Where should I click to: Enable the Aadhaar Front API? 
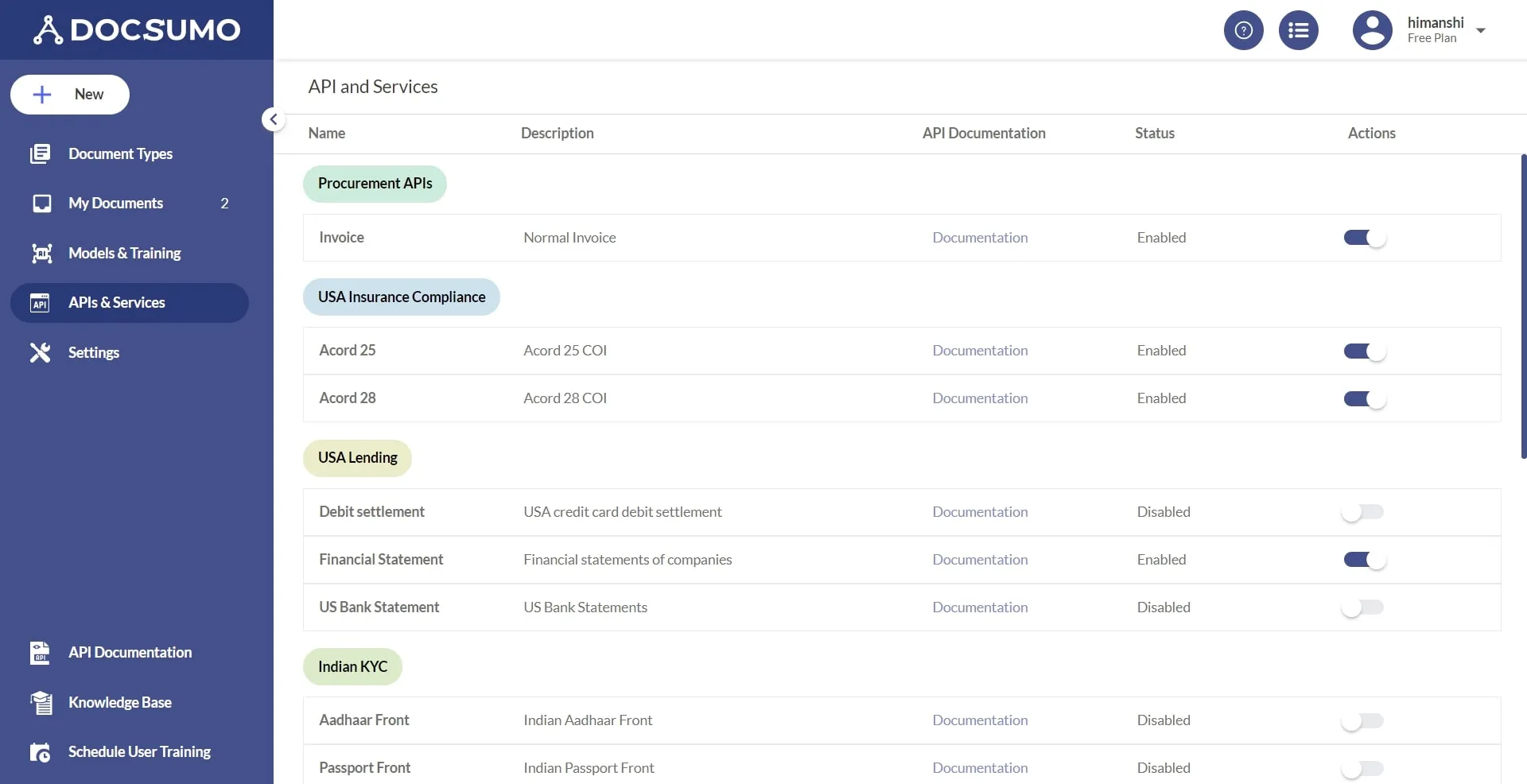pyautogui.click(x=1362, y=720)
